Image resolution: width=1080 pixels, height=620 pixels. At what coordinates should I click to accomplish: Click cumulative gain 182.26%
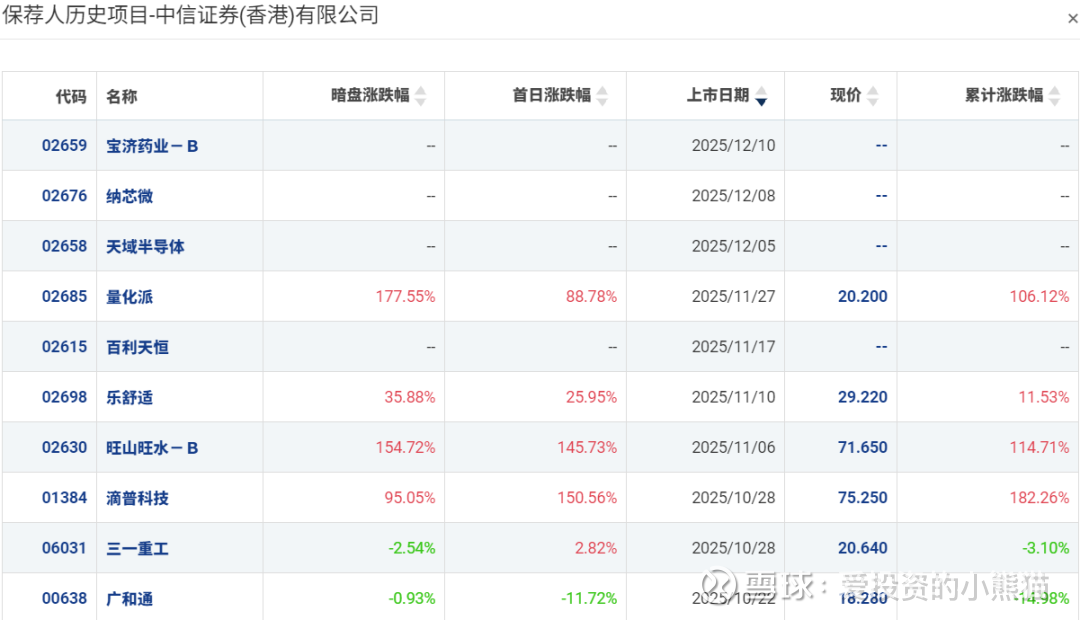click(1039, 497)
